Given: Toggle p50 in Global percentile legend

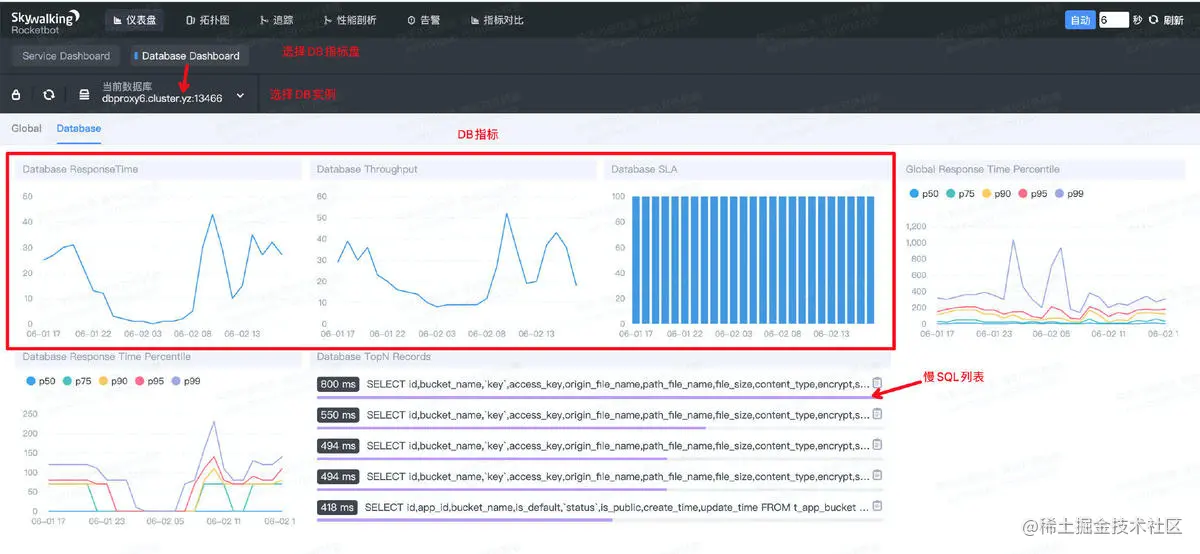Looking at the screenshot, I should [923, 193].
